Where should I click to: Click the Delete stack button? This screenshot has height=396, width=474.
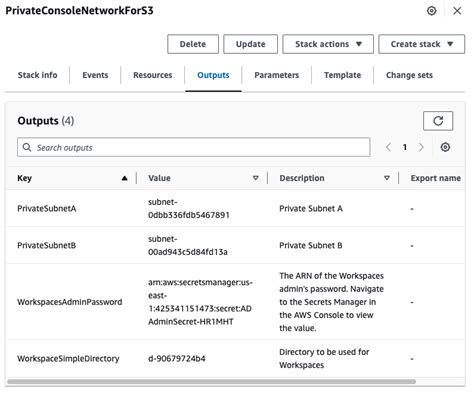tap(193, 44)
